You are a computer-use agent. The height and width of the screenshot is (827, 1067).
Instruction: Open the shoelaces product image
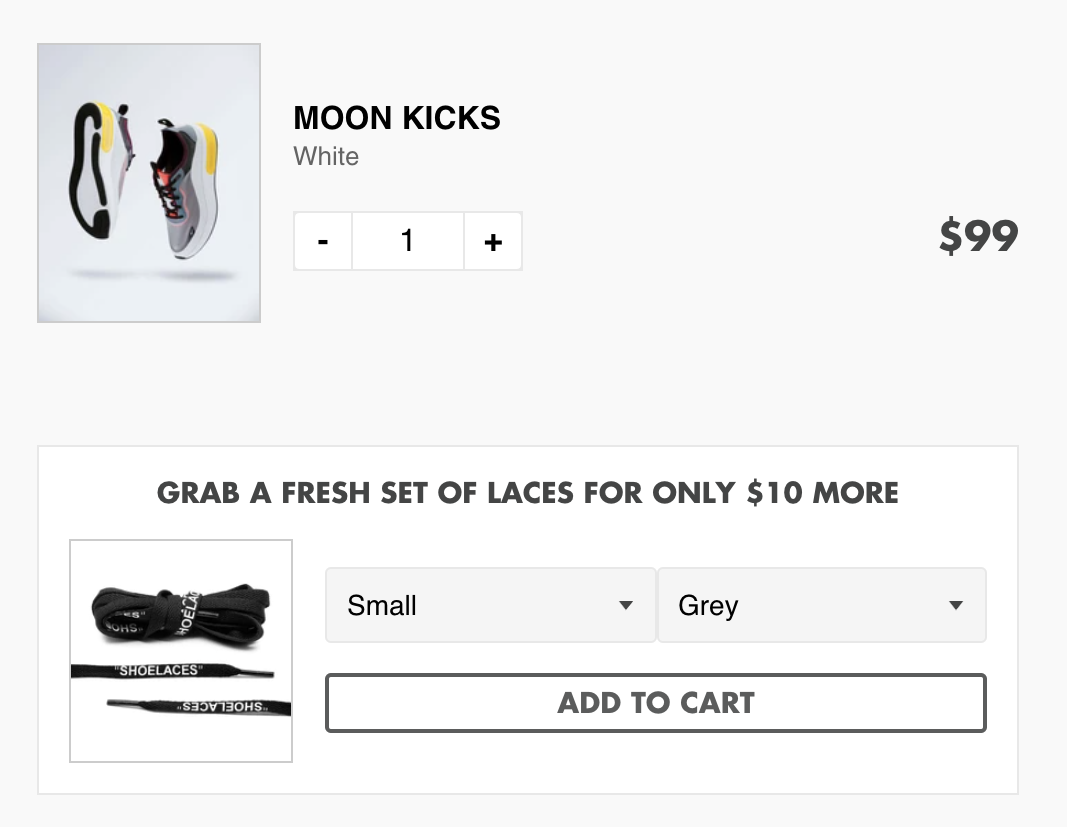point(181,651)
